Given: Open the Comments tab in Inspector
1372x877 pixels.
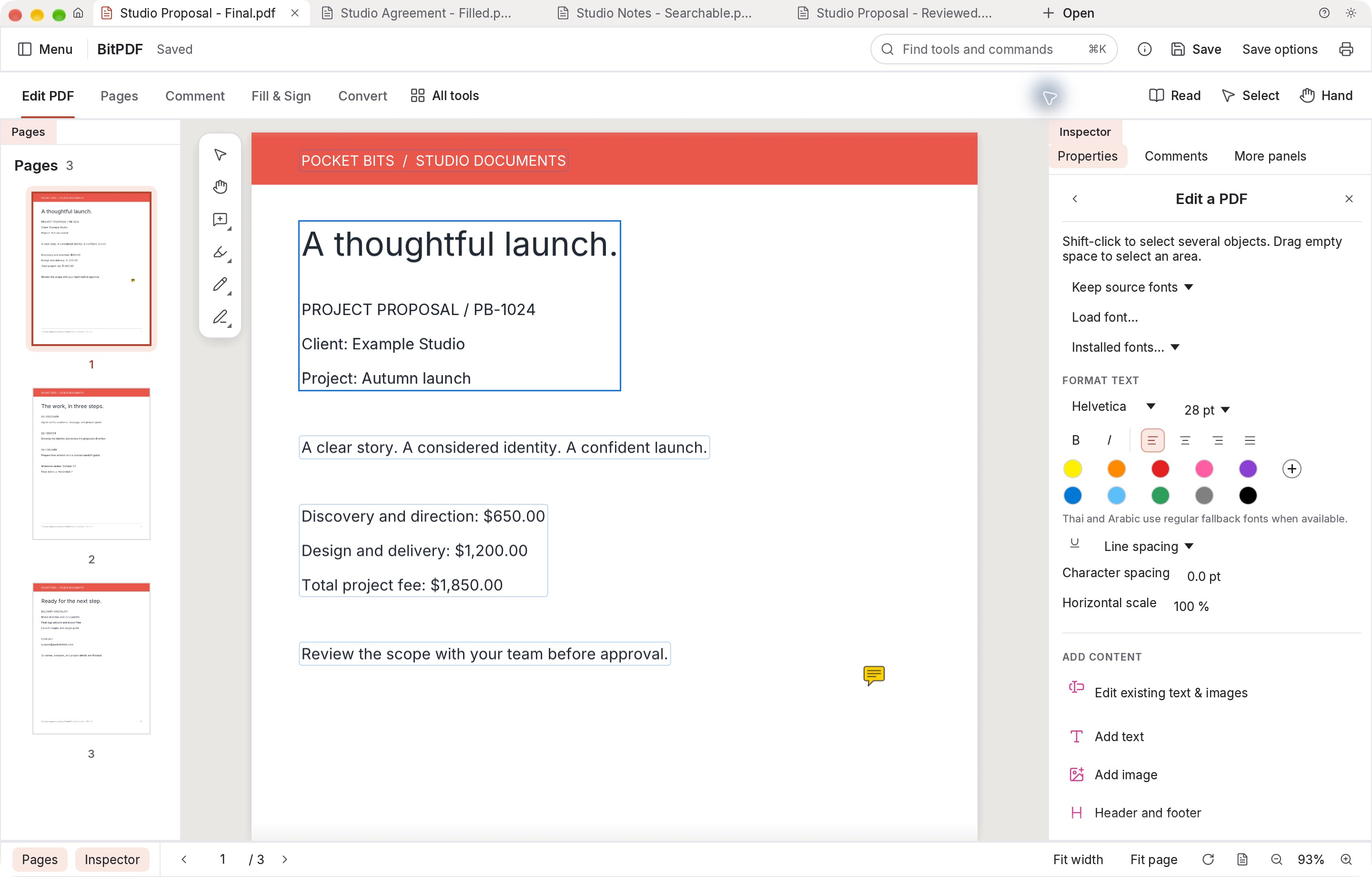Looking at the screenshot, I should pyautogui.click(x=1175, y=156).
